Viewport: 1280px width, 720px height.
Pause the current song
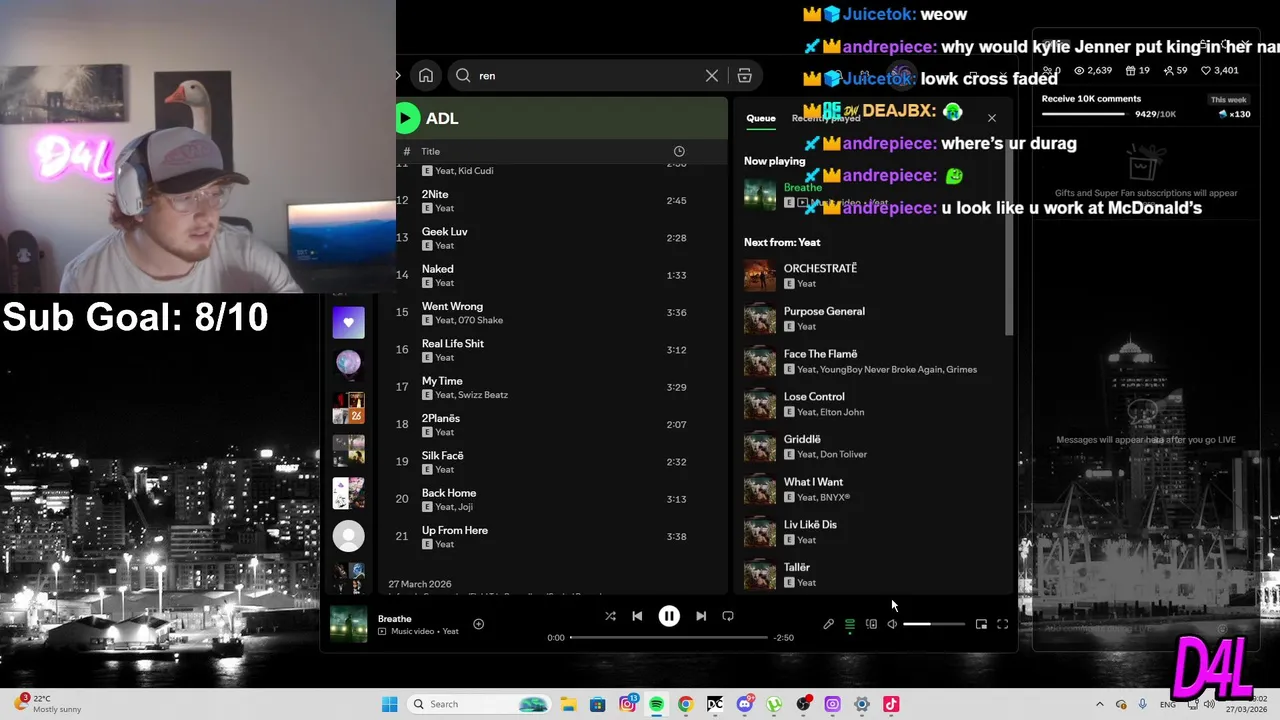[669, 617]
